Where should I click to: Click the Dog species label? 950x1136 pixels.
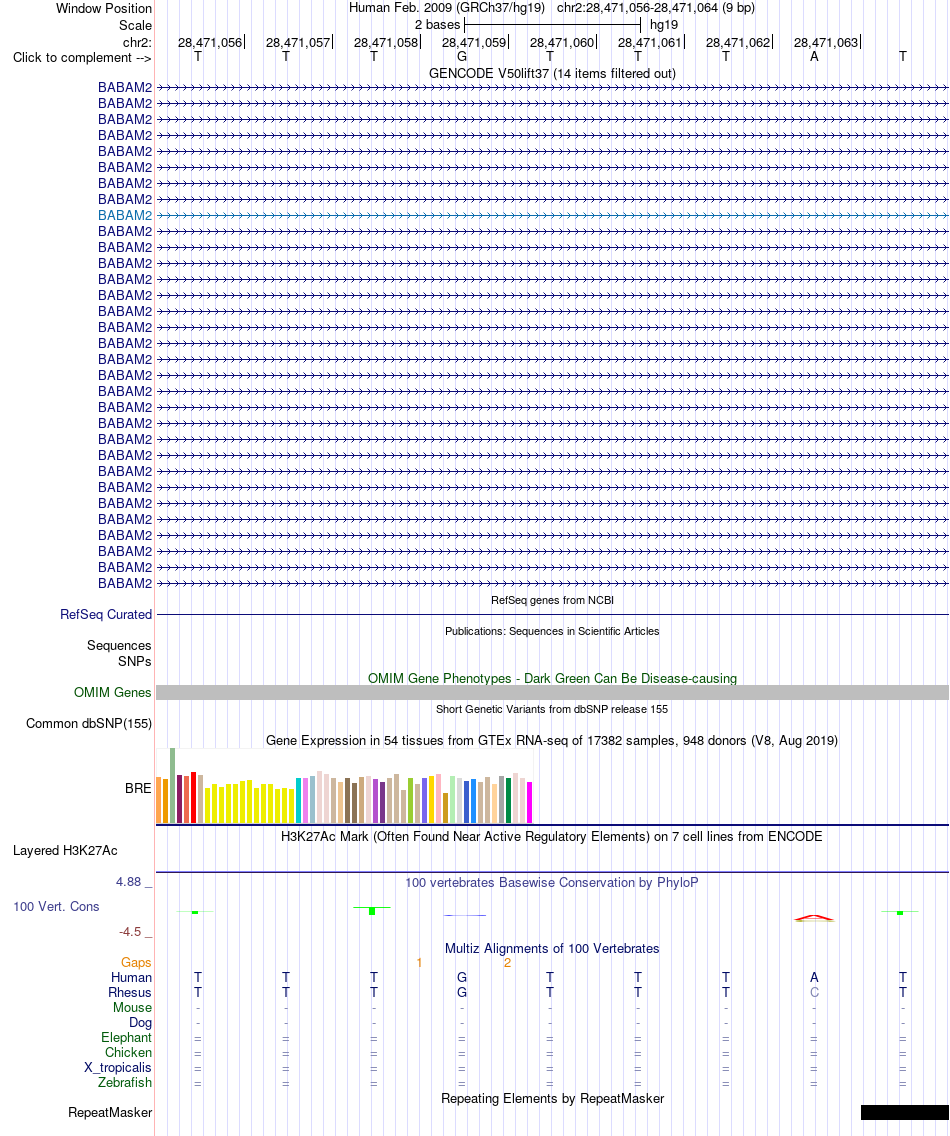click(140, 1022)
